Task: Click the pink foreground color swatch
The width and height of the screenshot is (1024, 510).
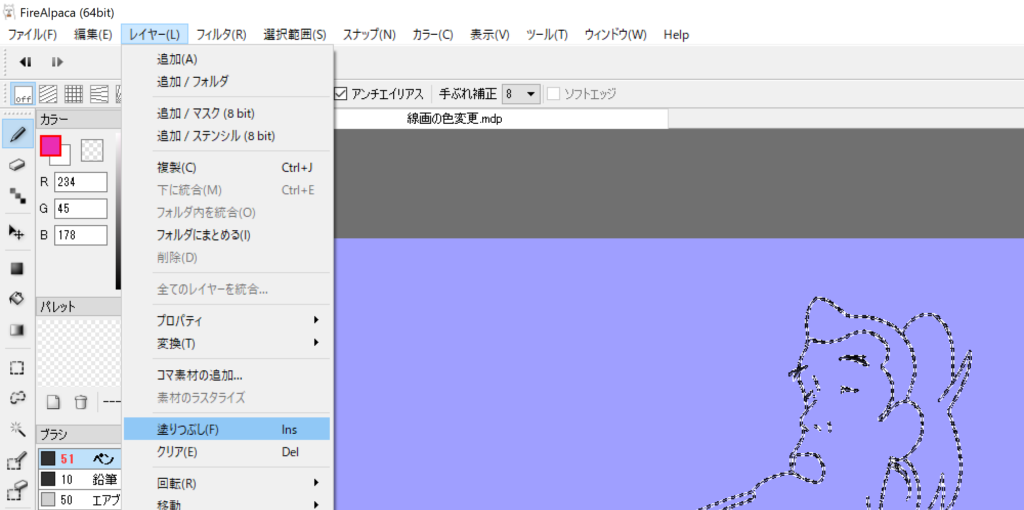Action: 50,146
